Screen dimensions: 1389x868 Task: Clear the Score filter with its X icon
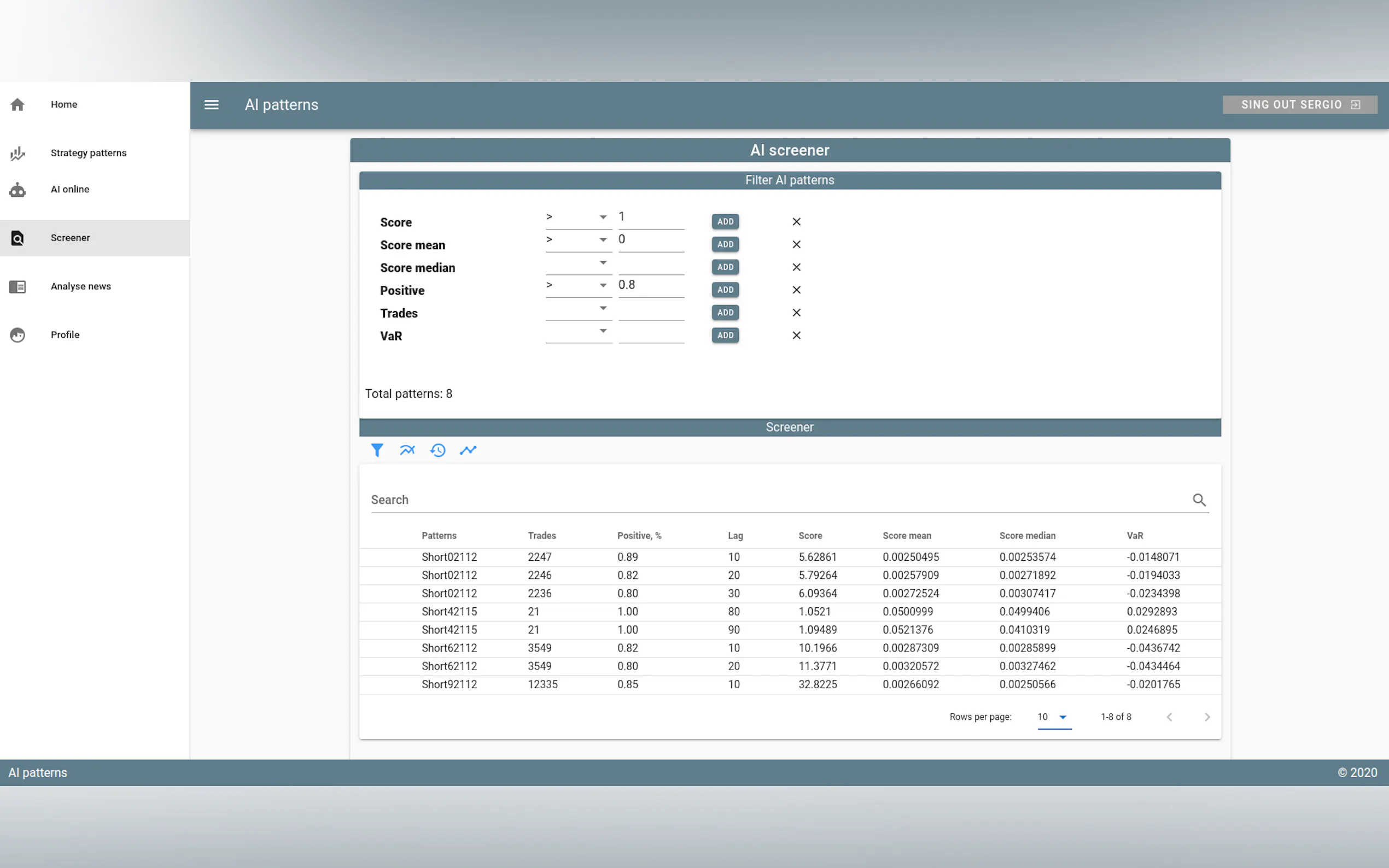796,221
